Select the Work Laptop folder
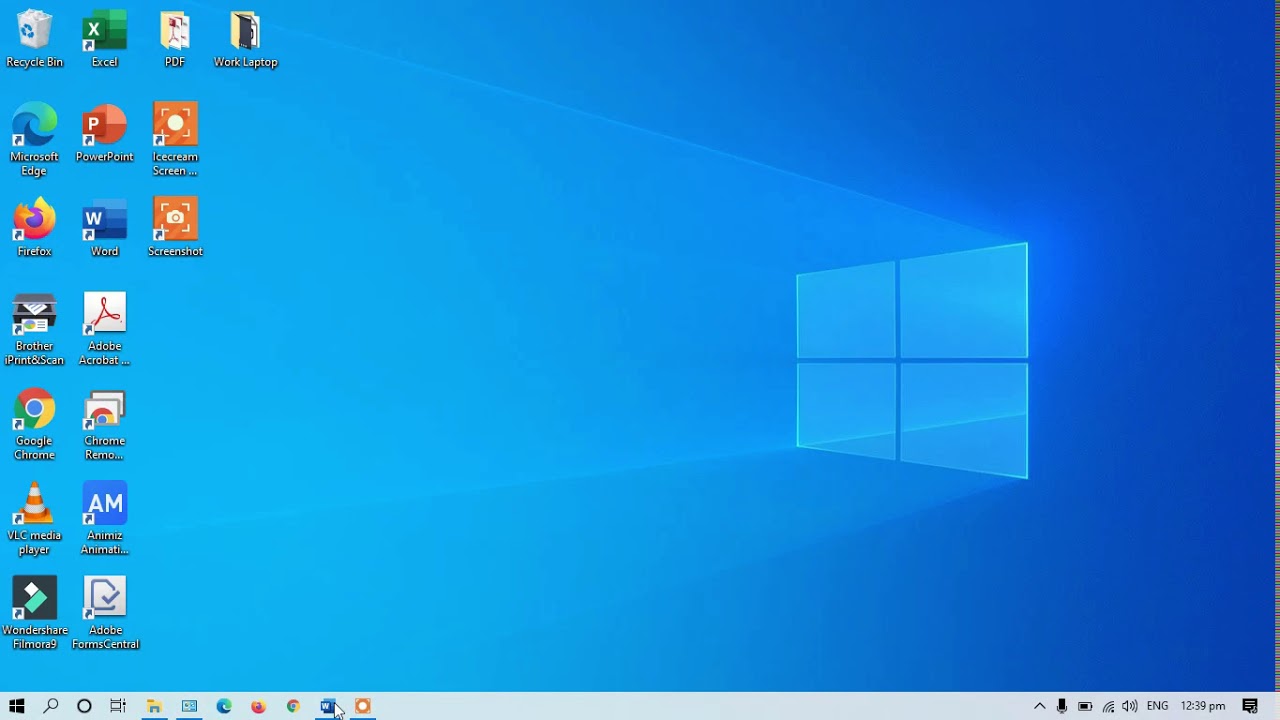1280x720 pixels. point(245,40)
